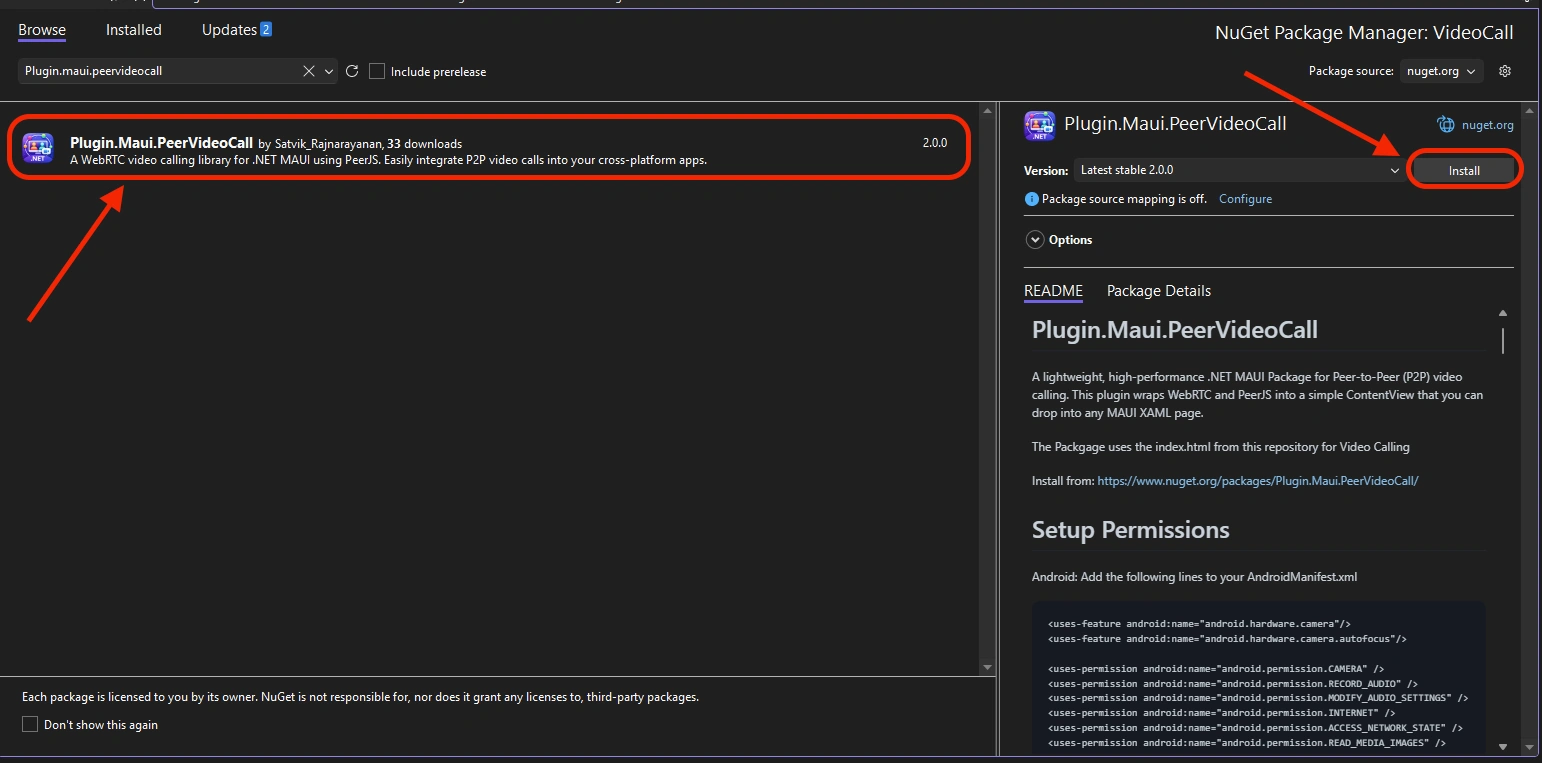The image size is (1542, 763).
Task: Click the package title in the details header
Action: click(x=1175, y=124)
